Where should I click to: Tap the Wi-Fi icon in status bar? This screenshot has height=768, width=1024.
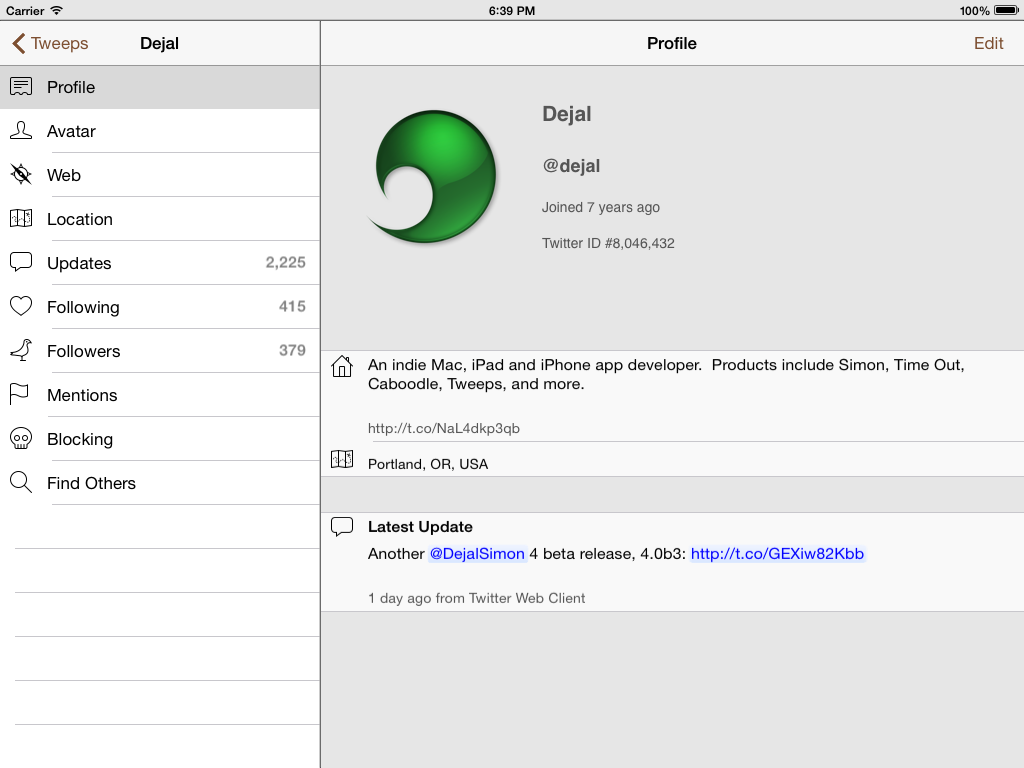(57, 10)
